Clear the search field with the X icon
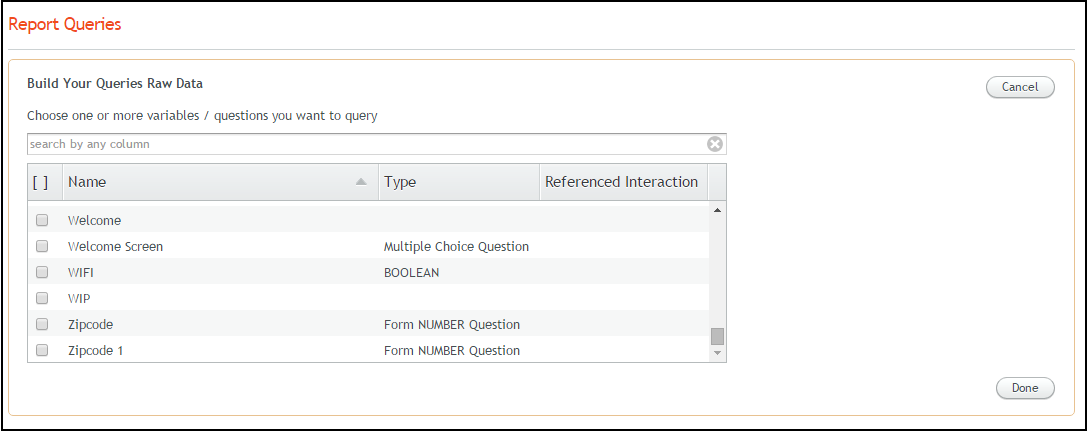 (x=715, y=144)
